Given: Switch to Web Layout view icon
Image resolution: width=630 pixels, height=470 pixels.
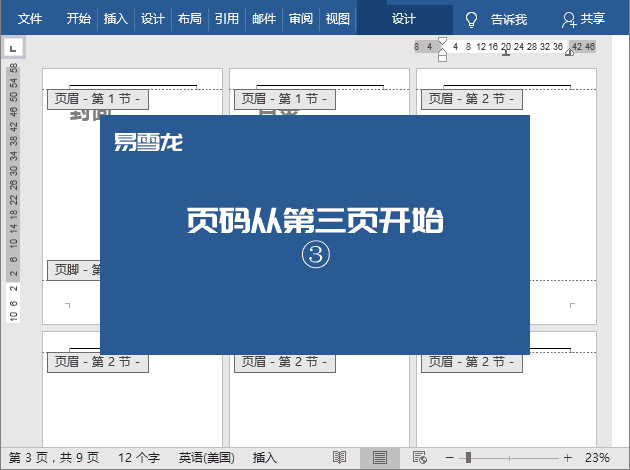Looking at the screenshot, I should point(420,458).
